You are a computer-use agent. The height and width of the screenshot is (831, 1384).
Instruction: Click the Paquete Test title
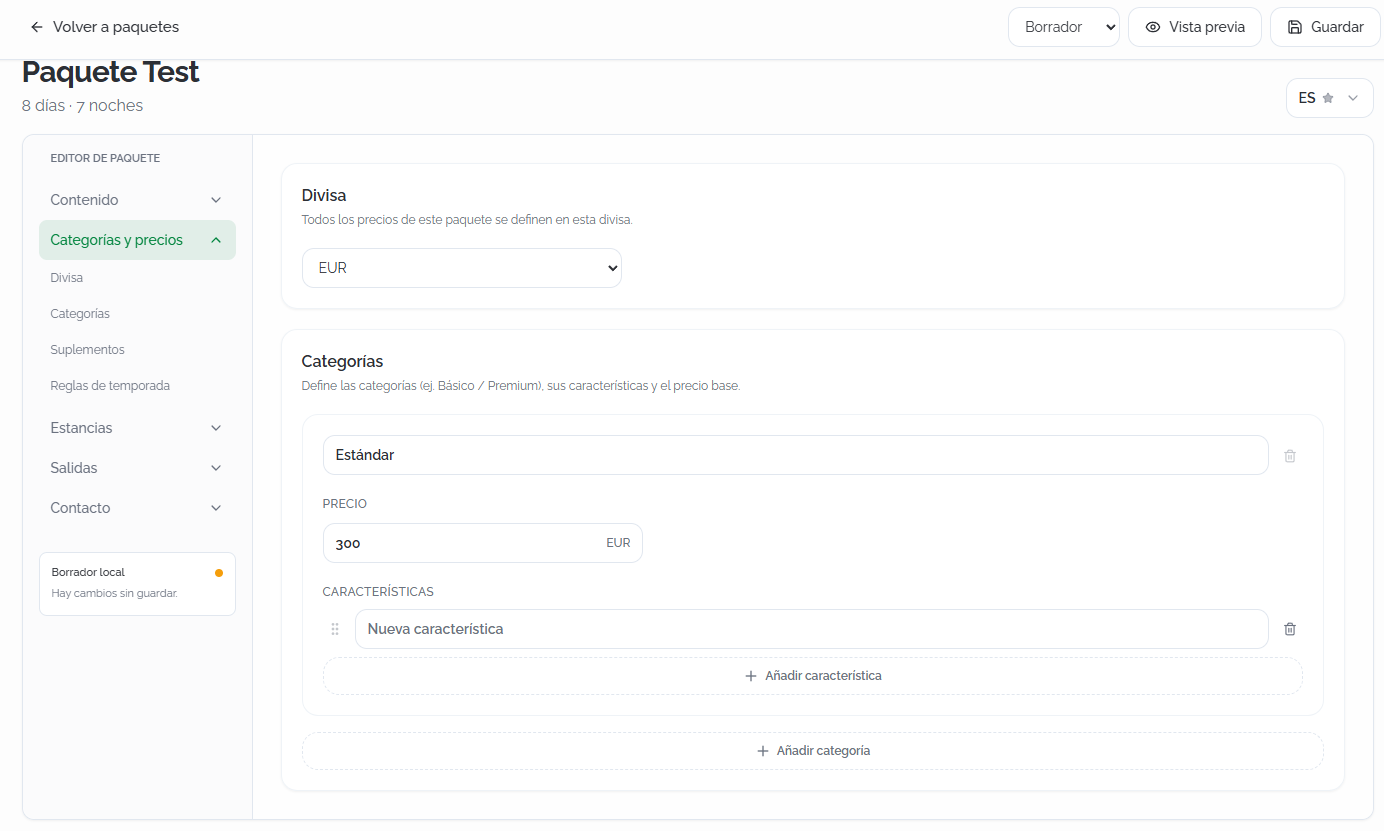tap(111, 72)
